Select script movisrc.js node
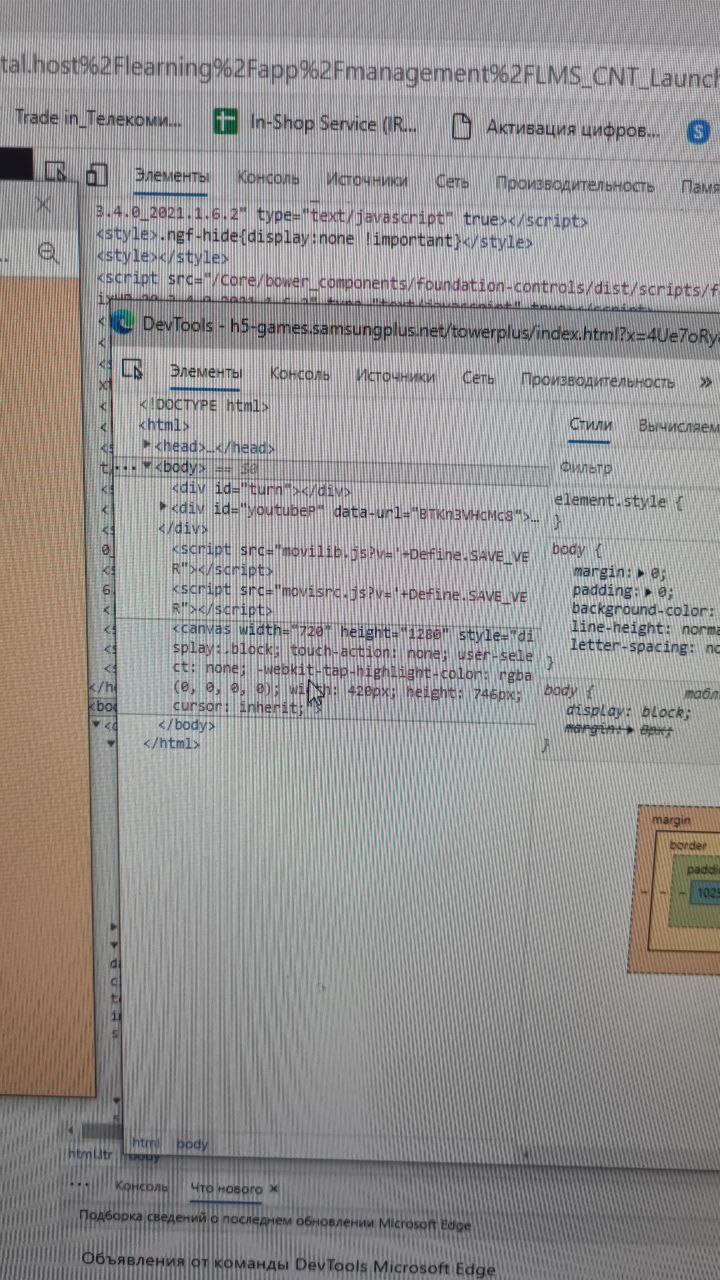This screenshot has width=720, height=1280. point(349,601)
